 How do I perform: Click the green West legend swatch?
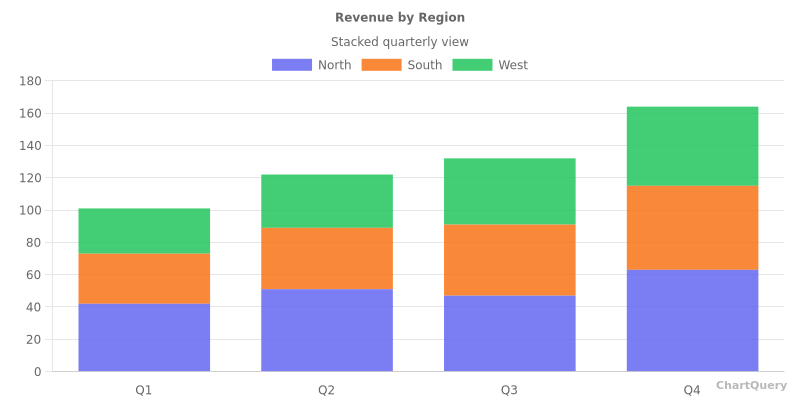(x=472, y=65)
